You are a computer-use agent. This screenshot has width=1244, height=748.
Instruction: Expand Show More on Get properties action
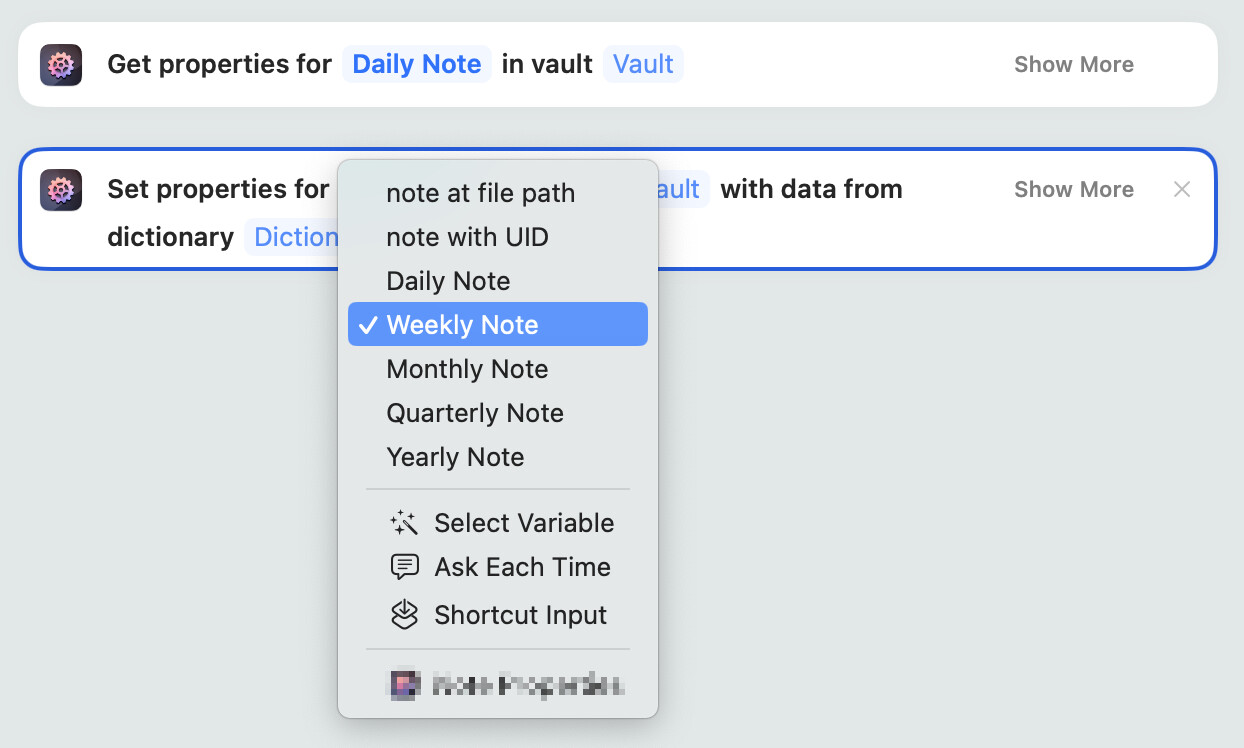pos(1073,65)
